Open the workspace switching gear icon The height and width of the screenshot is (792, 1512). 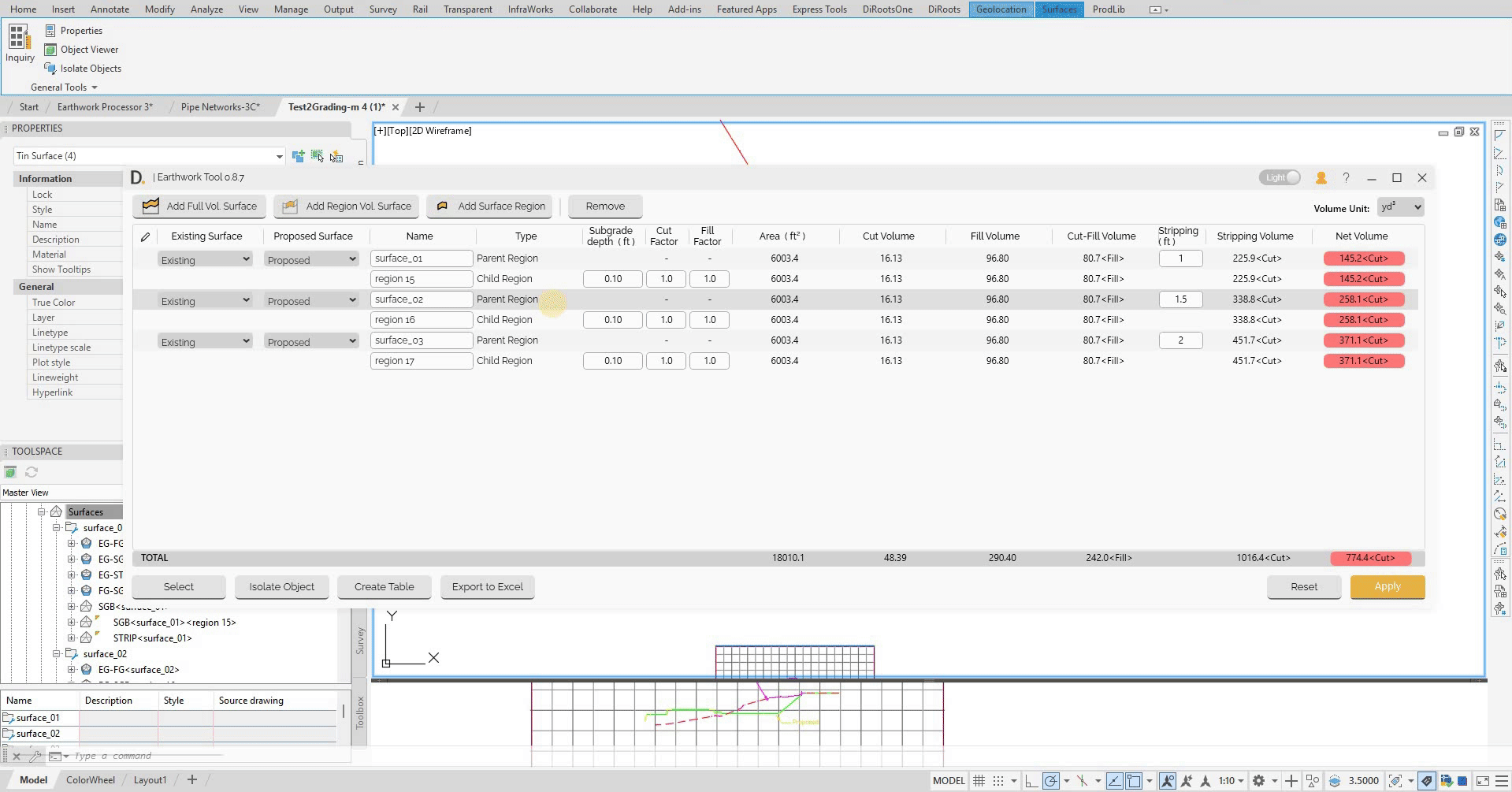click(1258, 781)
